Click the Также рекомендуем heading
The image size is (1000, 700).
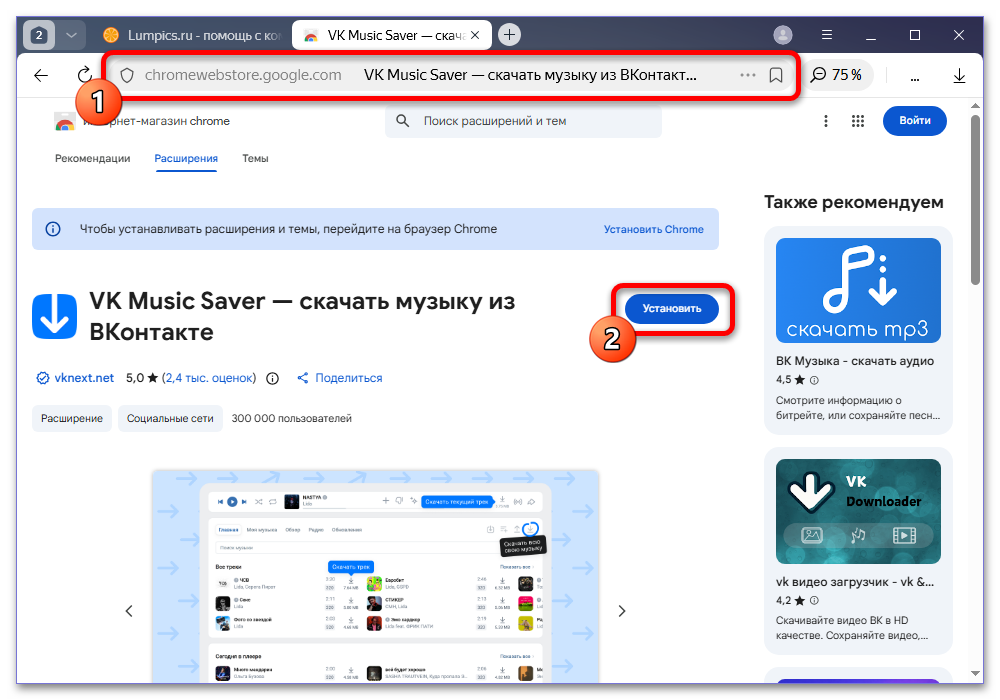click(x=853, y=202)
